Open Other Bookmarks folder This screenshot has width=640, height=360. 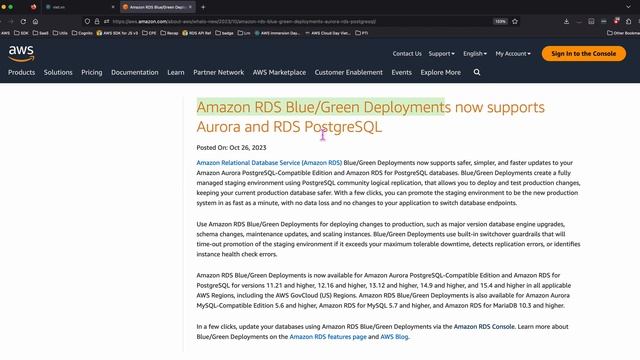(623, 33)
